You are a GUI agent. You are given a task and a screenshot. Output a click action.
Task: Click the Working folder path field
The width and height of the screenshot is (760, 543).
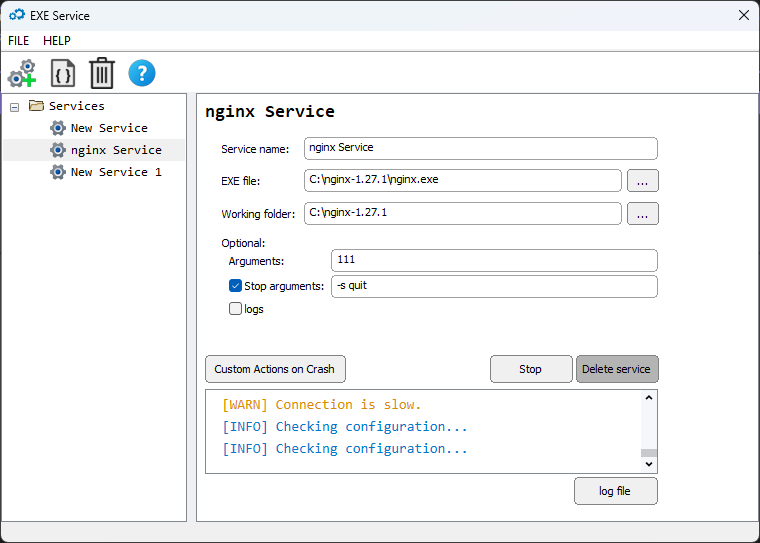coord(463,213)
